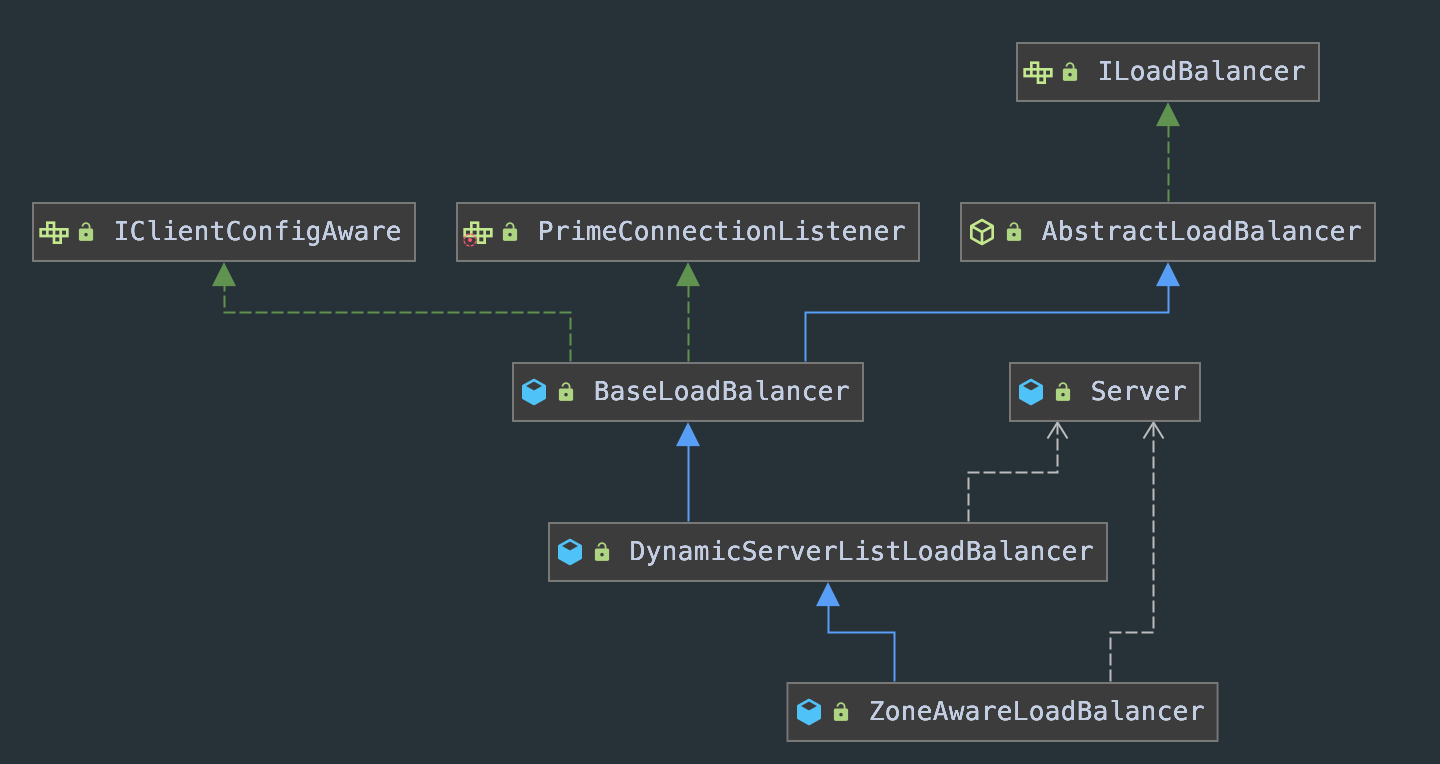The image size is (1440, 764).
Task: Click the lock icon beside BaseLoadBalancer
Action: click(x=566, y=392)
